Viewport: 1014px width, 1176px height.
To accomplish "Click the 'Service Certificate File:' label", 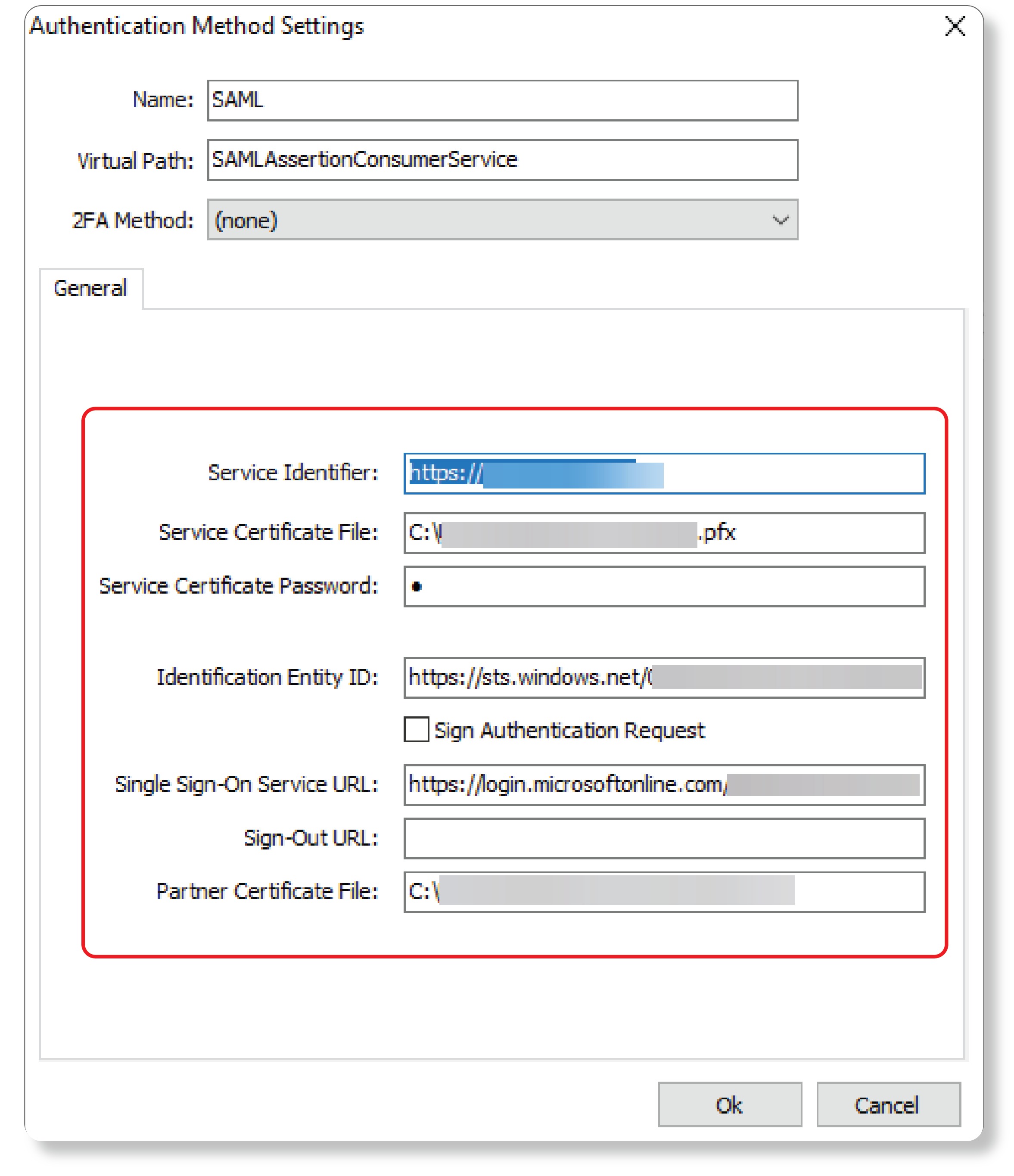I will tap(268, 532).
